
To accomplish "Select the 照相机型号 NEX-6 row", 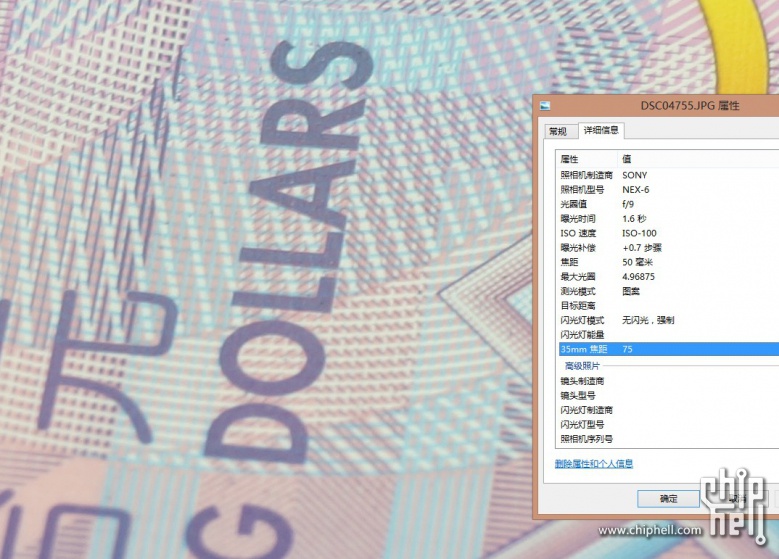I will coord(669,189).
